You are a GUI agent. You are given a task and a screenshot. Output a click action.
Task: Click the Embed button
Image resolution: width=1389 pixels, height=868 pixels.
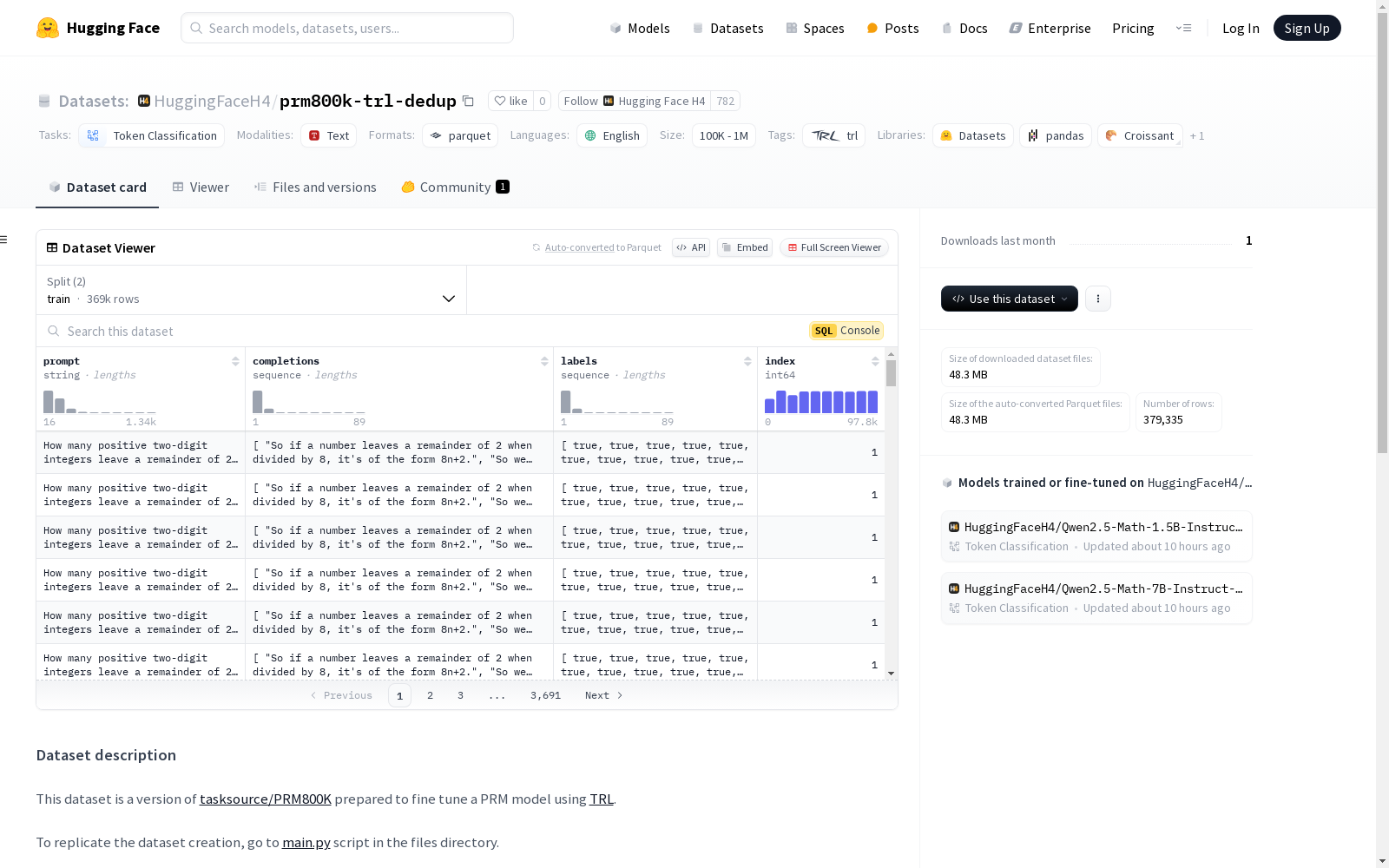[x=745, y=247]
